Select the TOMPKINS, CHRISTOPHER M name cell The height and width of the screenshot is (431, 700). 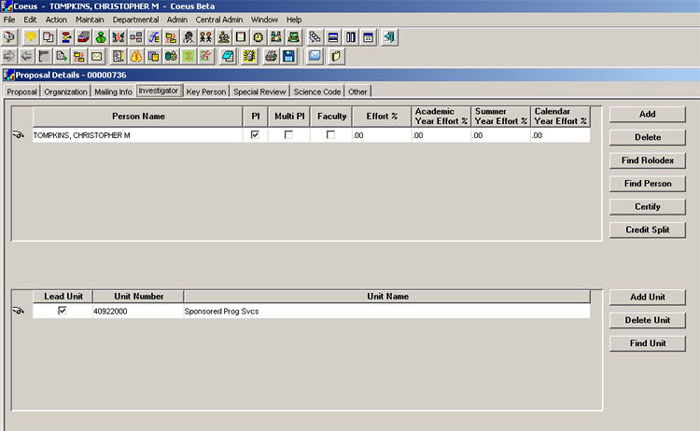point(138,135)
